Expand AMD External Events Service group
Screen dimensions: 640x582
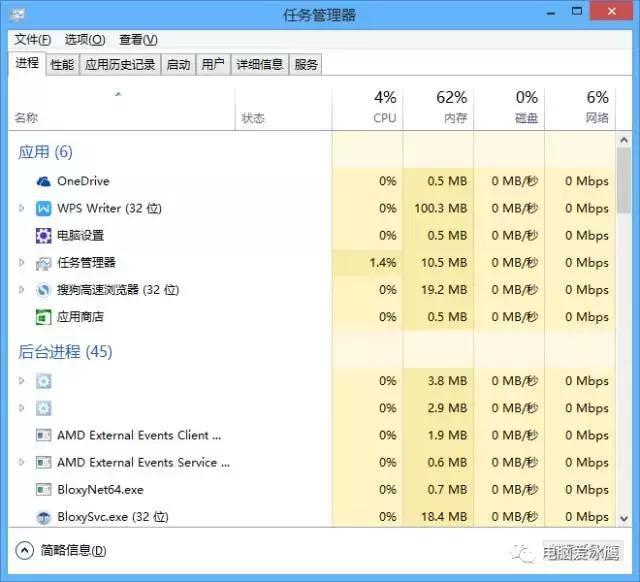(x=22, y=462)
